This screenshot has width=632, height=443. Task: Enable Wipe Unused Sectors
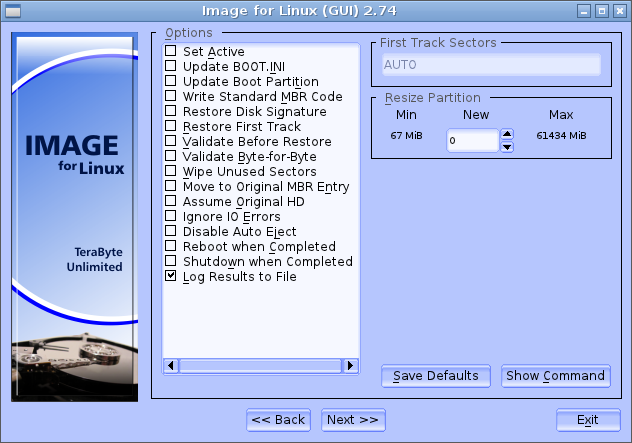pos(170,171)
